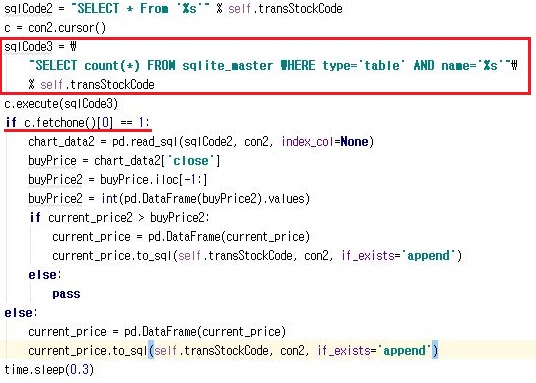Click the 'time.sleep(0.3)' line
This screenshot has height=383, width=536.
49,370
